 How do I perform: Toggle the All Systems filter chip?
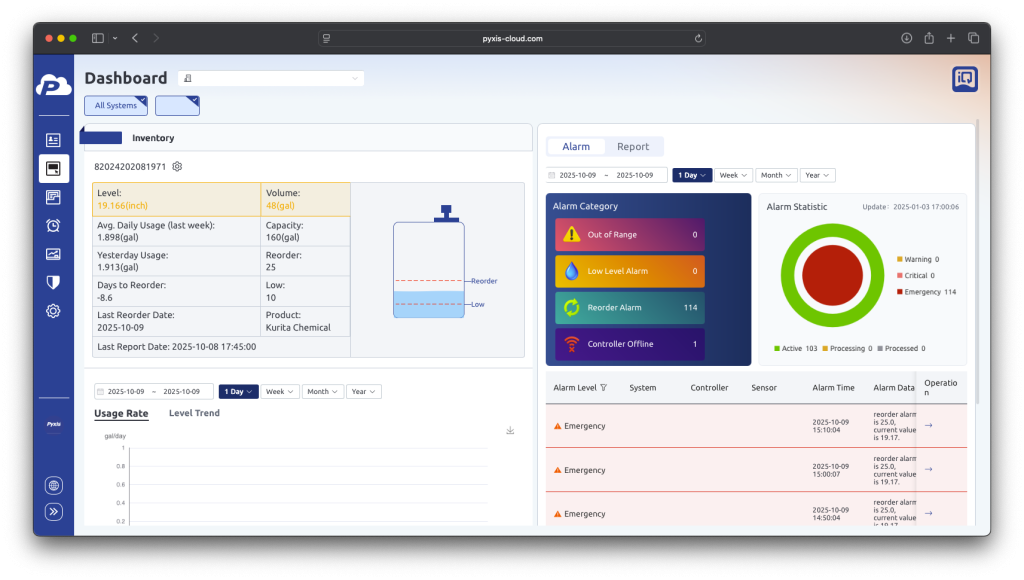[116, 106]
